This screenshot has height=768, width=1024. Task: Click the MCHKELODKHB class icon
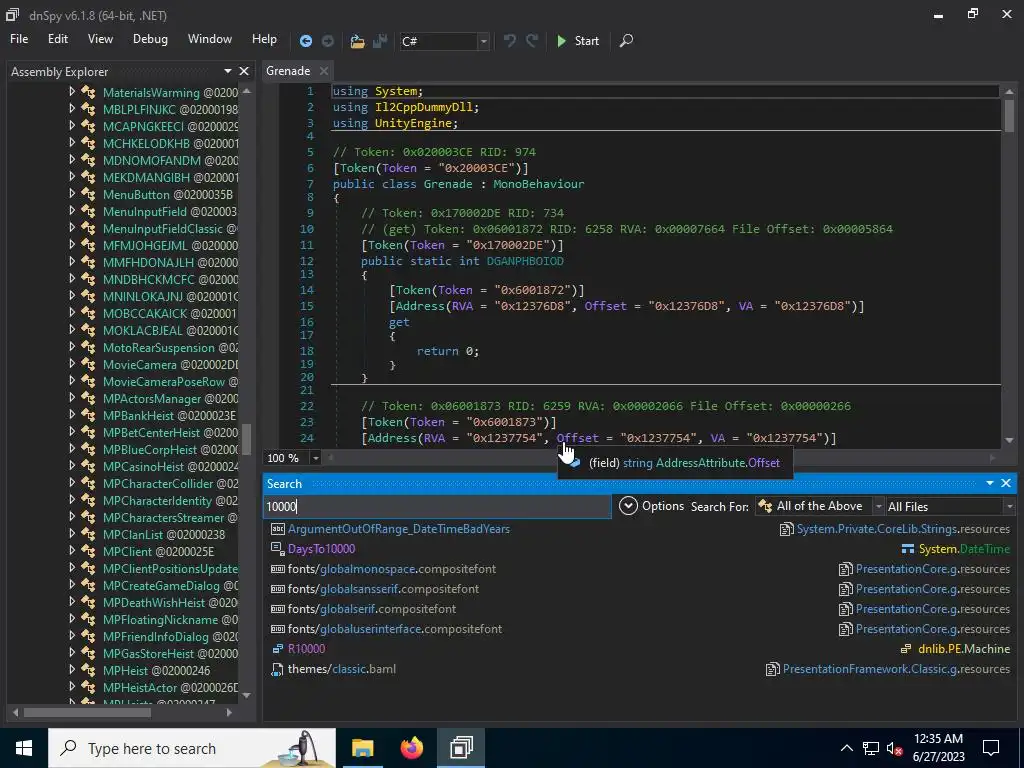pos(88,143)
